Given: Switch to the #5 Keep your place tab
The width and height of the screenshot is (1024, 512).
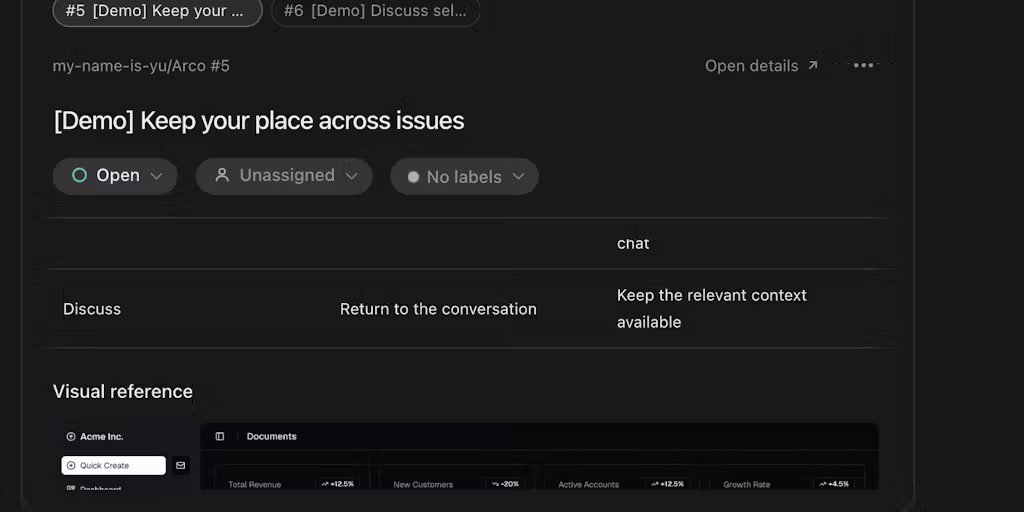Looking at the screenshot, I should point(157,11).
